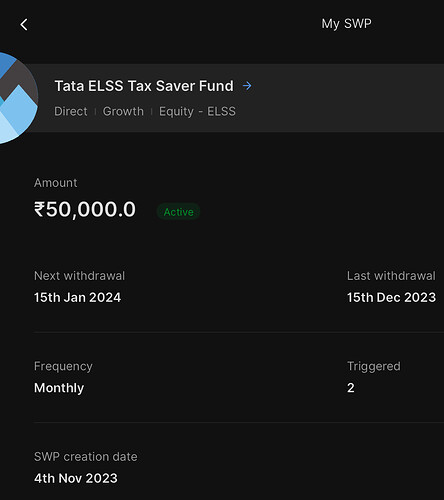444x500 pixels.
Task: Click the Last withdrawal date 15th Dec 2023
Action: click(391, 297)
